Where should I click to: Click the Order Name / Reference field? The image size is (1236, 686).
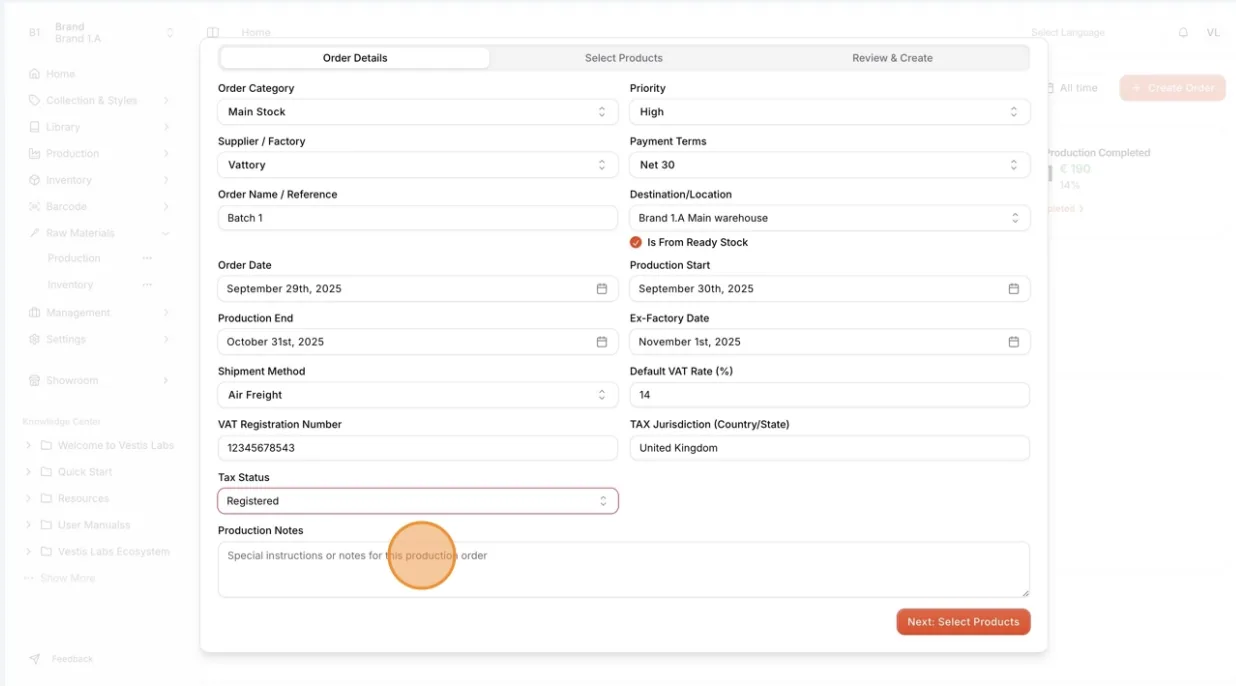418,218
